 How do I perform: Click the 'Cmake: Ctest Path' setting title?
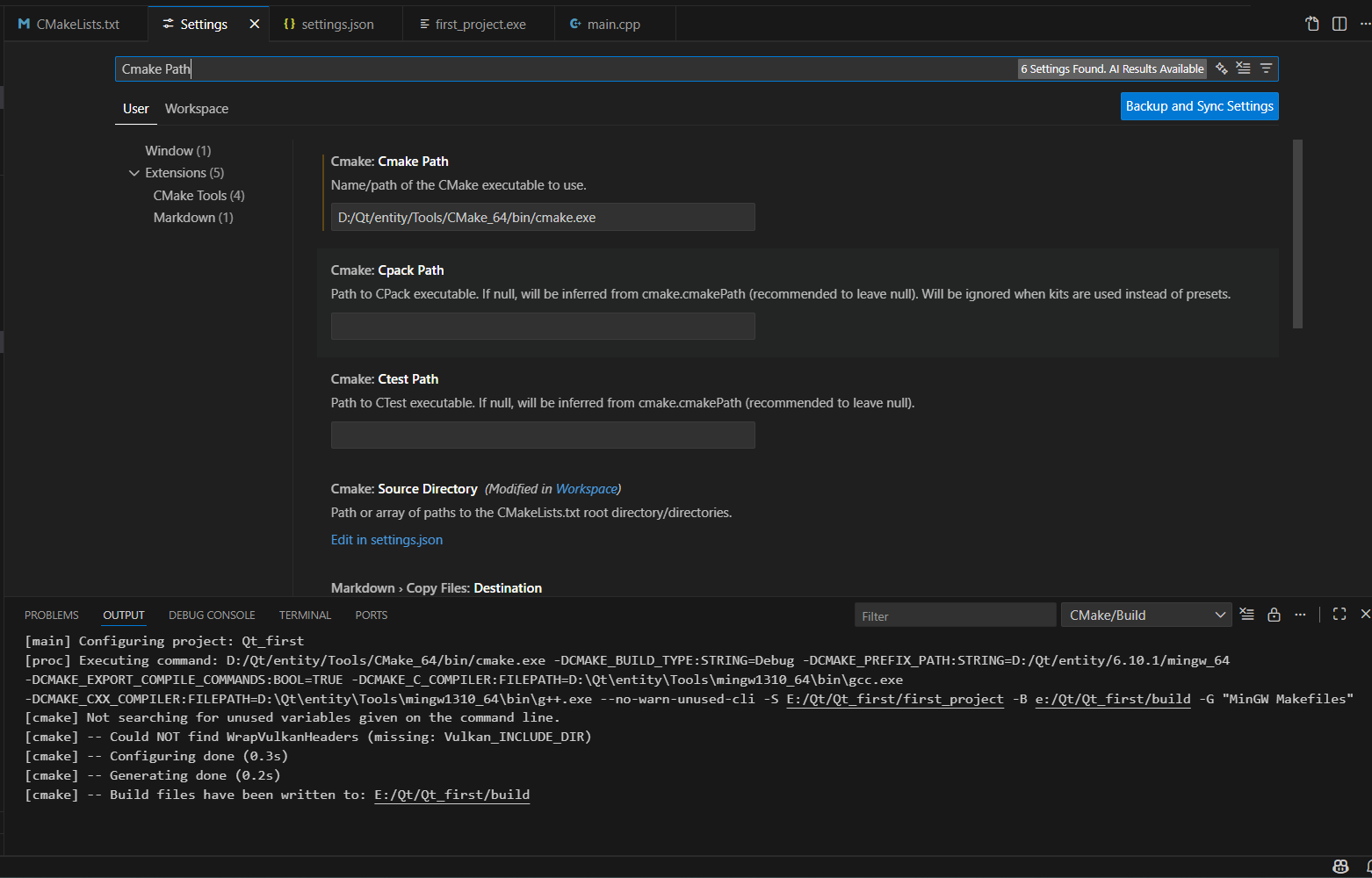pos(385,379)
